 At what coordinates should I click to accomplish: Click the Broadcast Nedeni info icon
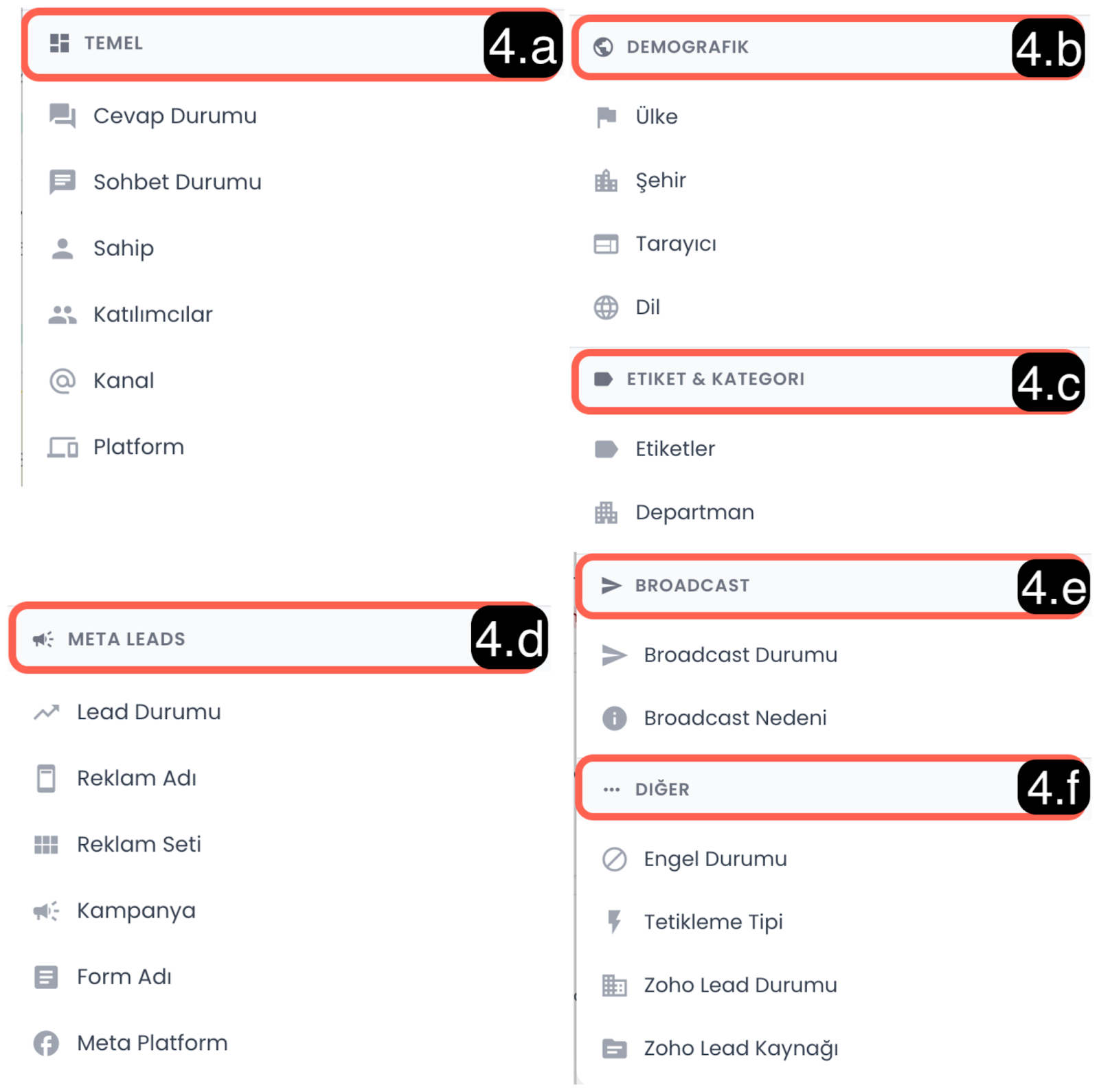point(614,718)
